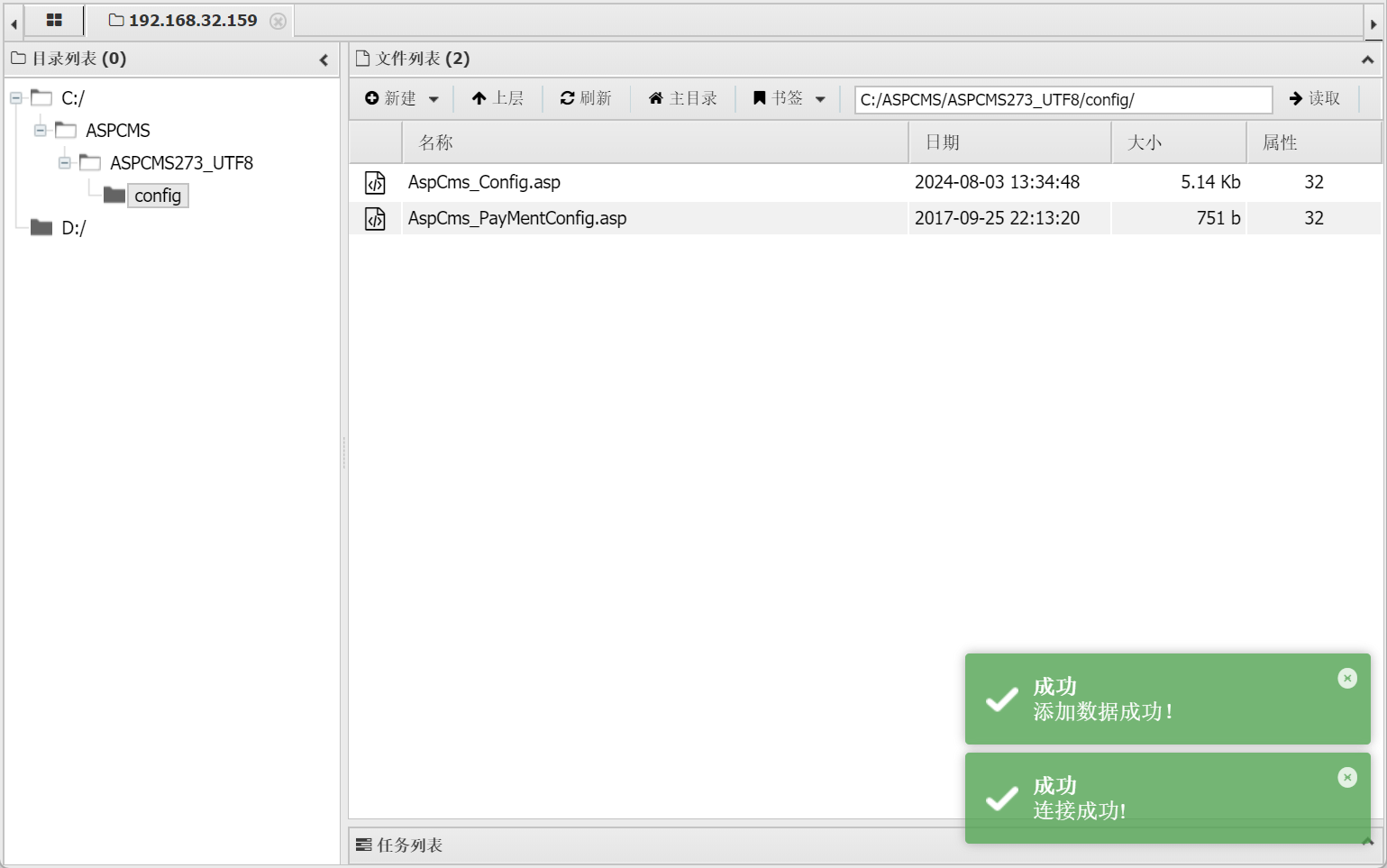Click date 2017-09-25 22:13:20
The height and width of the screenshot is (868, 1387).
(x=997, y=218)
